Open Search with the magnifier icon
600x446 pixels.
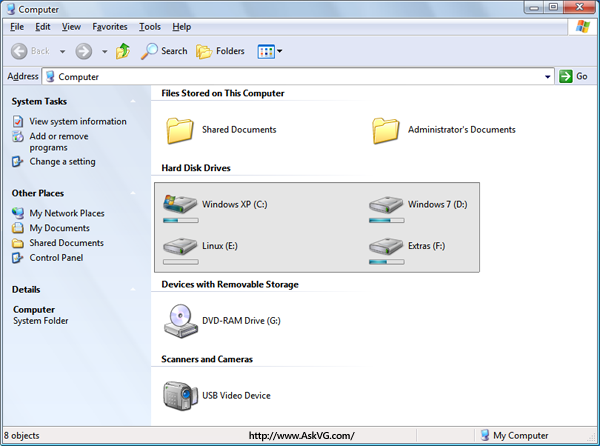[149, 51]
